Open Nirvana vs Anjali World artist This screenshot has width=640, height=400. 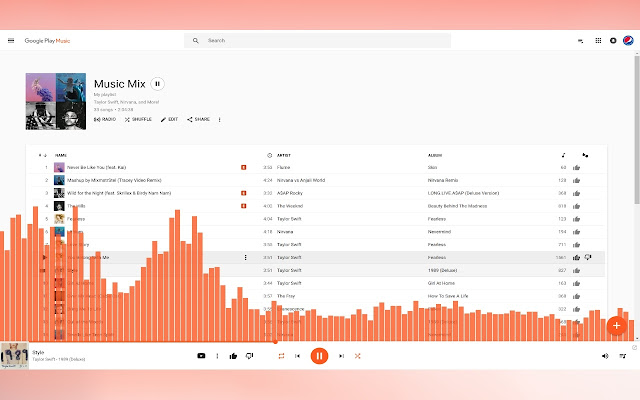click(301, 180)
